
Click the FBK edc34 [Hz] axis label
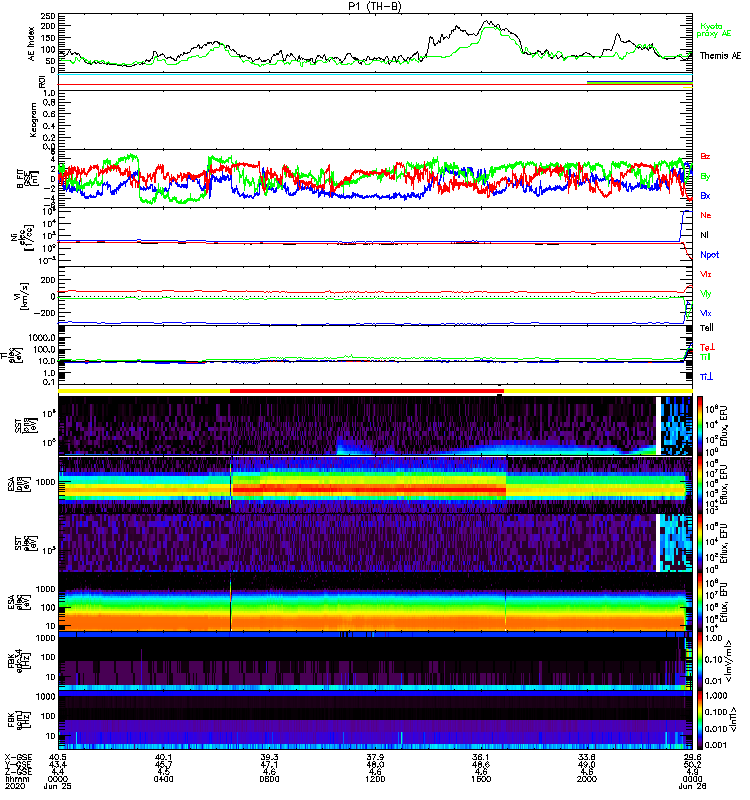(x=18, y=661)
